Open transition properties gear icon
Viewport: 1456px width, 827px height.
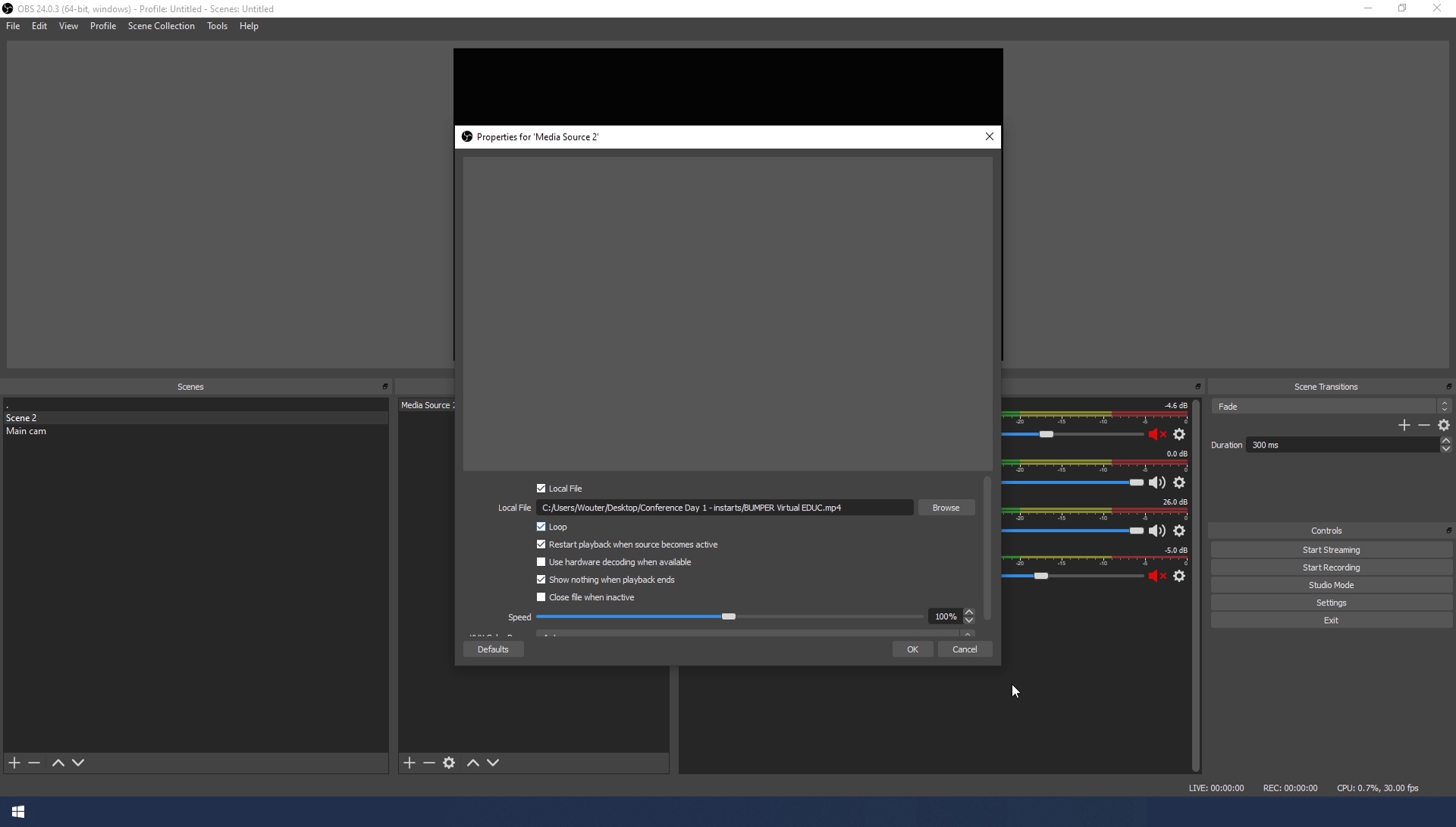click(1444, 426)
